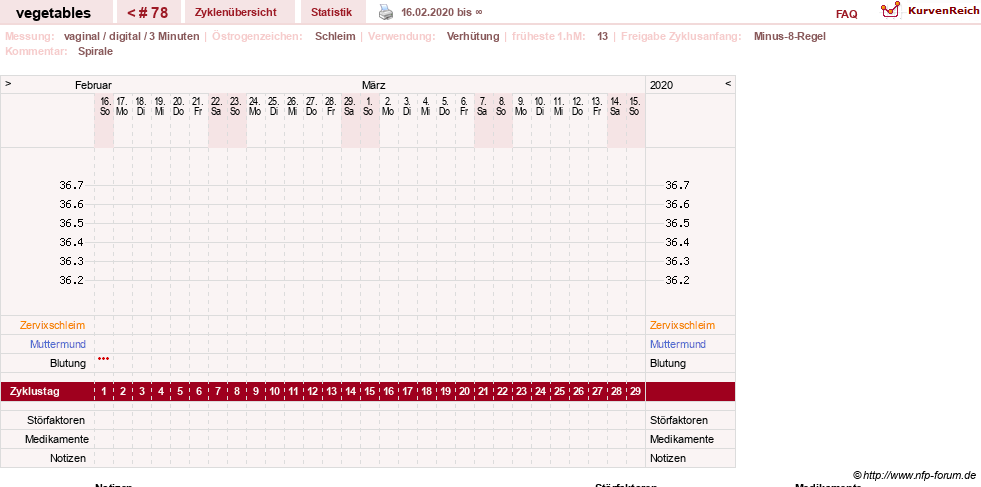Click the 1. So March date header
Screen dimensions: 981x487
tap(370, 106)
